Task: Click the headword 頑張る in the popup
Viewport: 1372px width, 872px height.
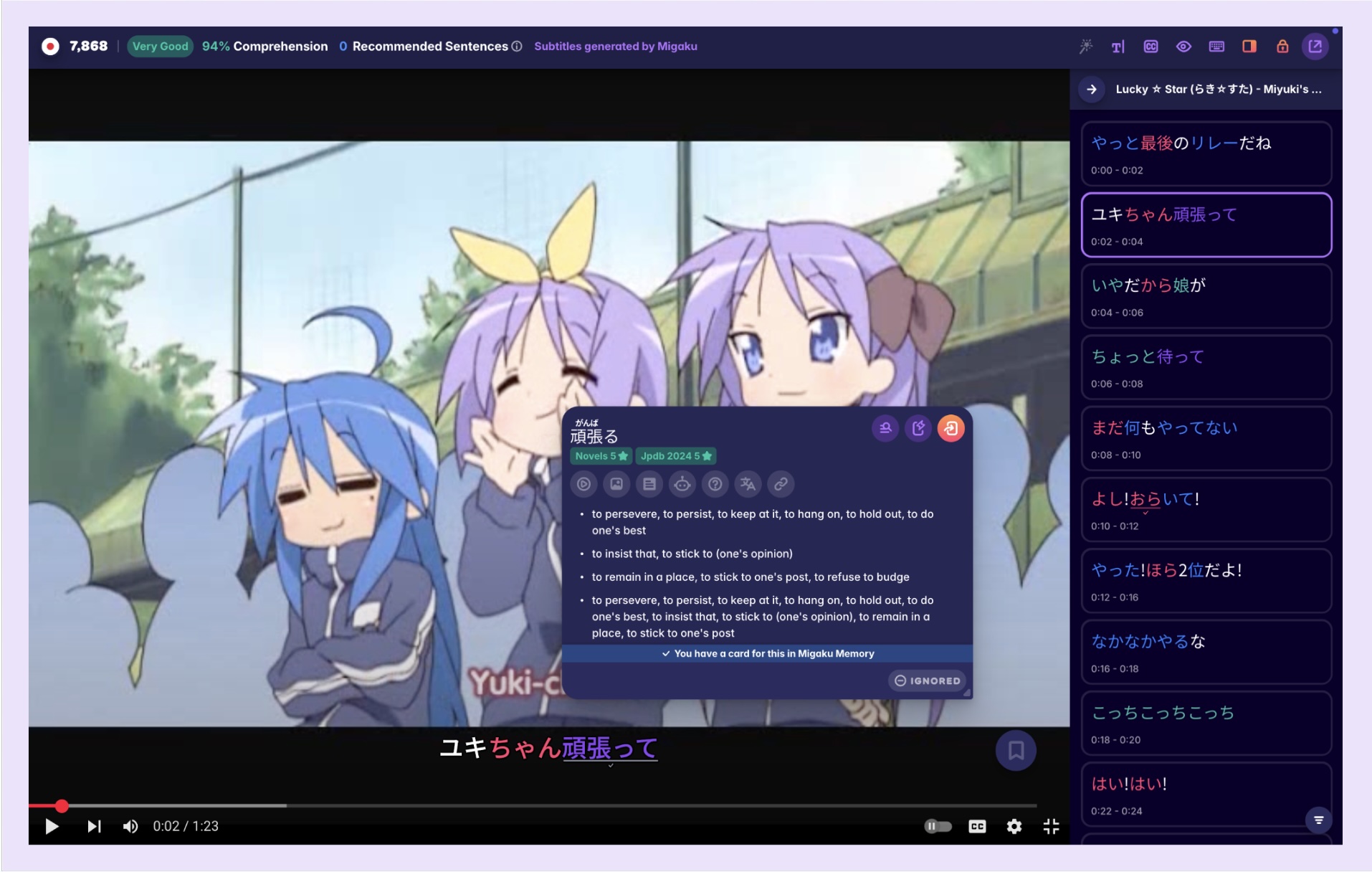Action: [x=594, y=435]
